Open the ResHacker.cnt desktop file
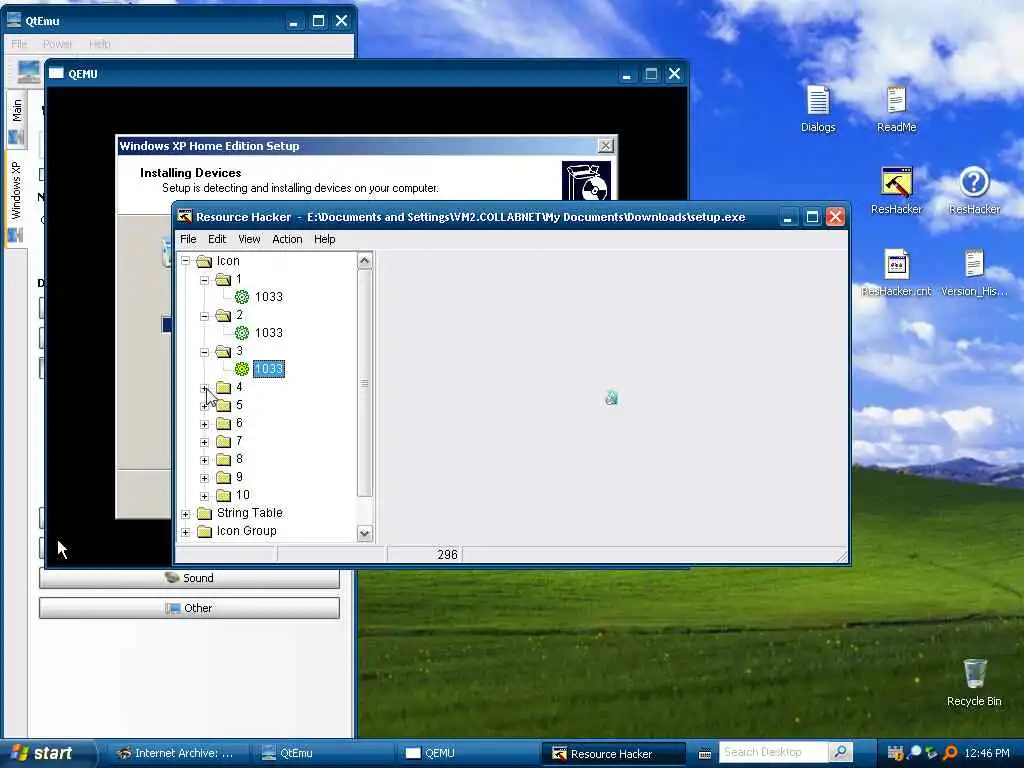The width and height of the screenshot is (1024, 768). pos(896,272)
